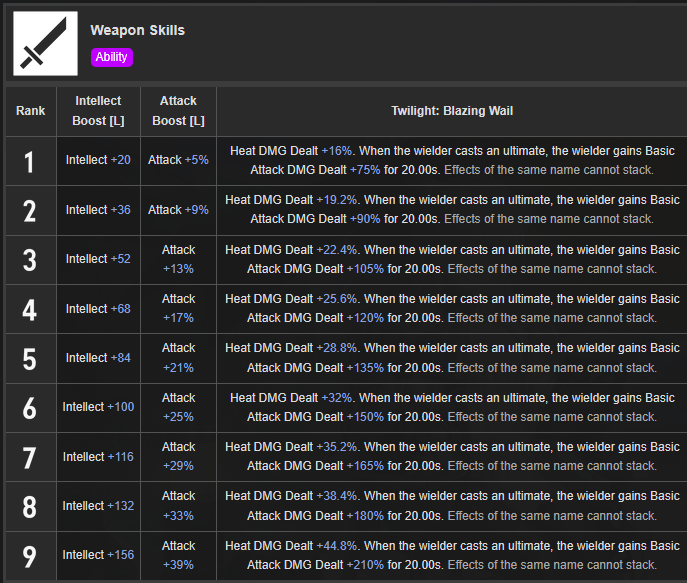Click the Rank column header
687x583 pixels.
[x=31, y=111]
